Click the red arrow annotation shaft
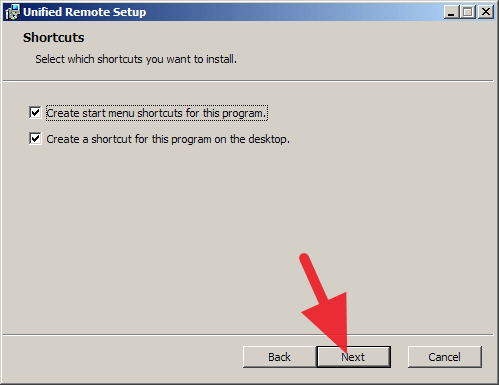This screenshot has width=499, height=385. click(313, 277)
